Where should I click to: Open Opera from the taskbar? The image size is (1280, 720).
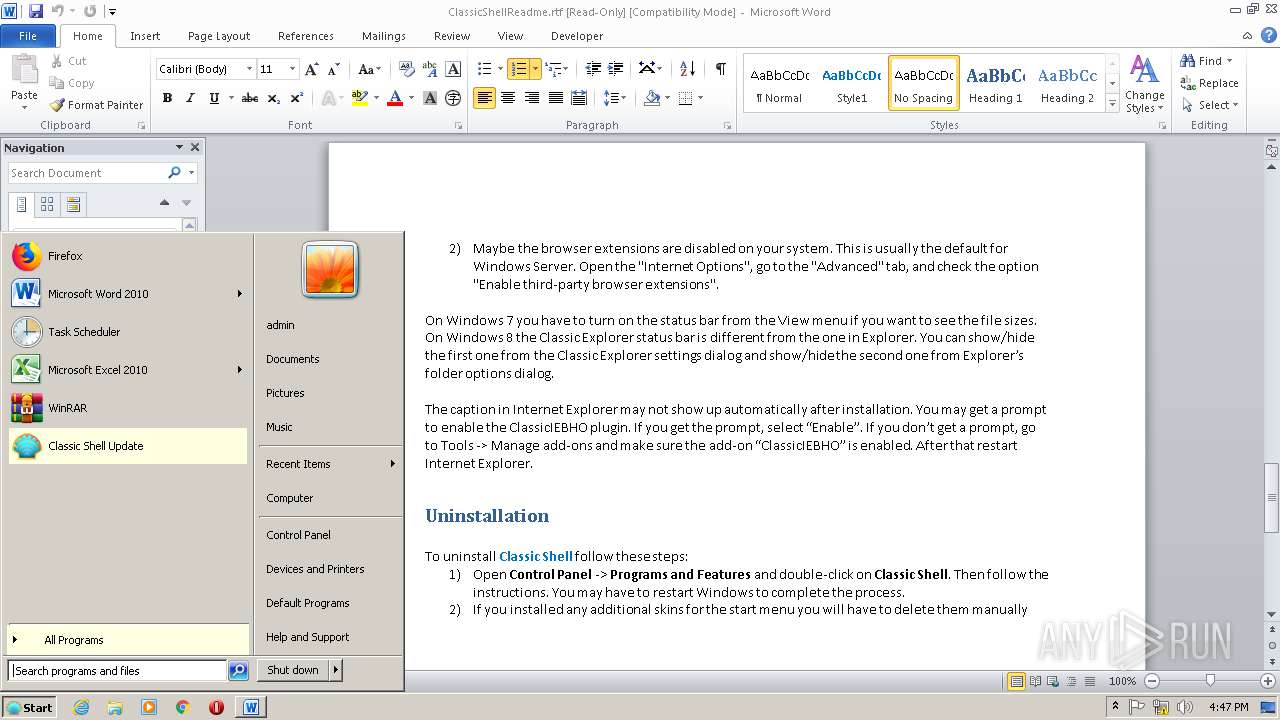point(216,707)
